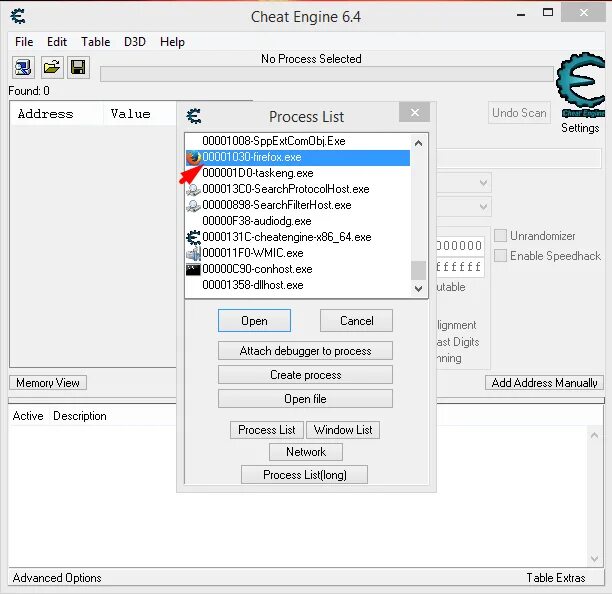Click the Firefox icon in process list

(x=193, y=157)
